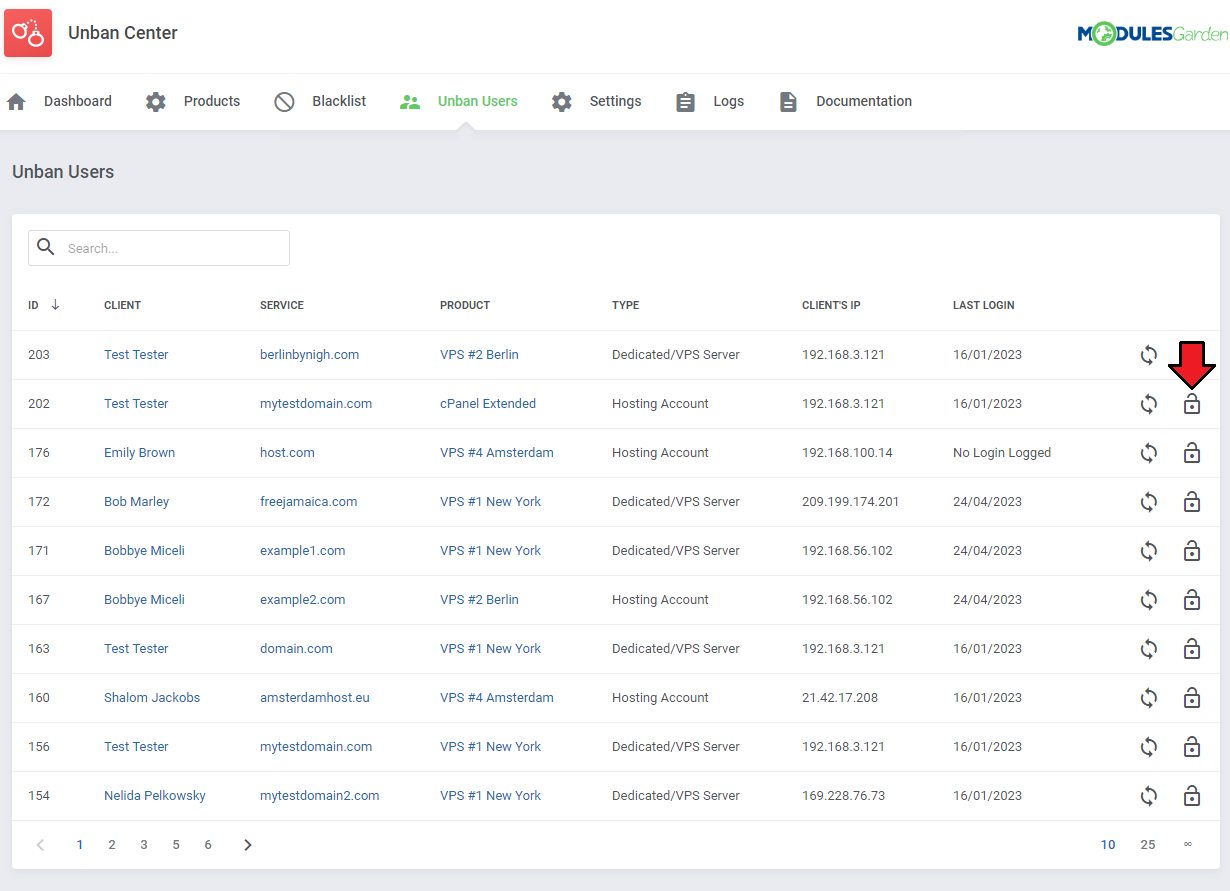Open client Emily Brown
The width and height of the screenshot is (1230, 891).
[139, 453]
